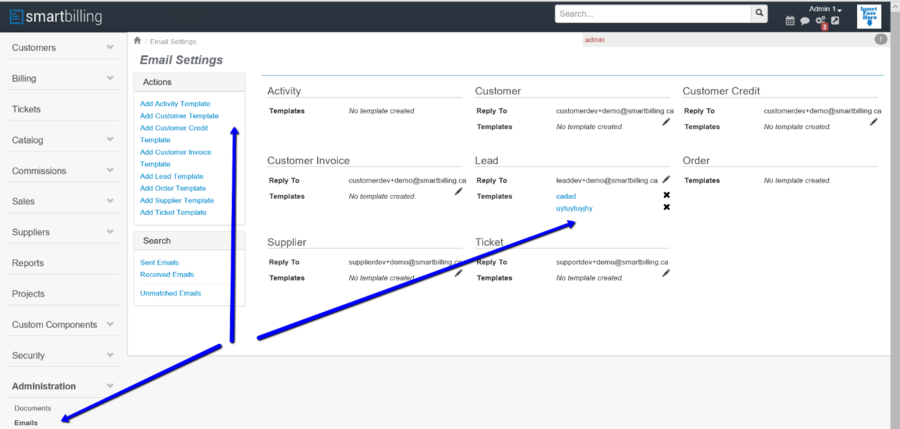900x429 pixels.
Task: Click the Insert Face Here avatar
Action: pyautogui.click(x=869, y=17)
